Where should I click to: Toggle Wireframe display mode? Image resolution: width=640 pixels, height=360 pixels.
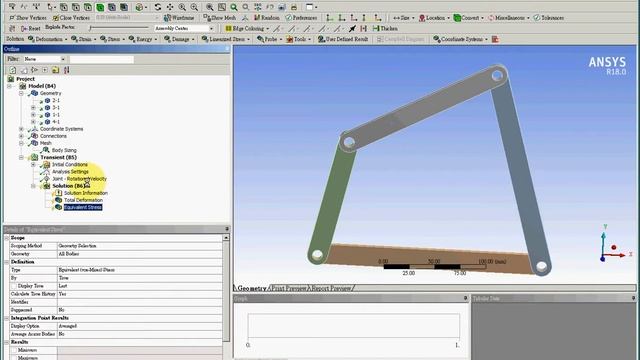179,18
